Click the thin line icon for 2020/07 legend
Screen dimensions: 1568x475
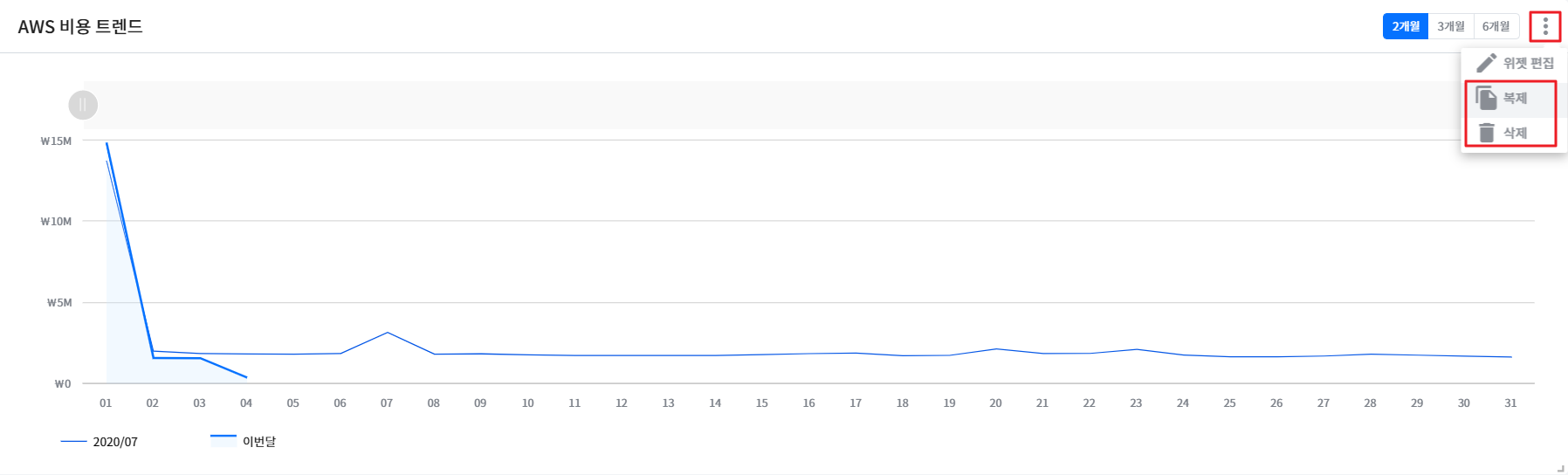point(73,442)
